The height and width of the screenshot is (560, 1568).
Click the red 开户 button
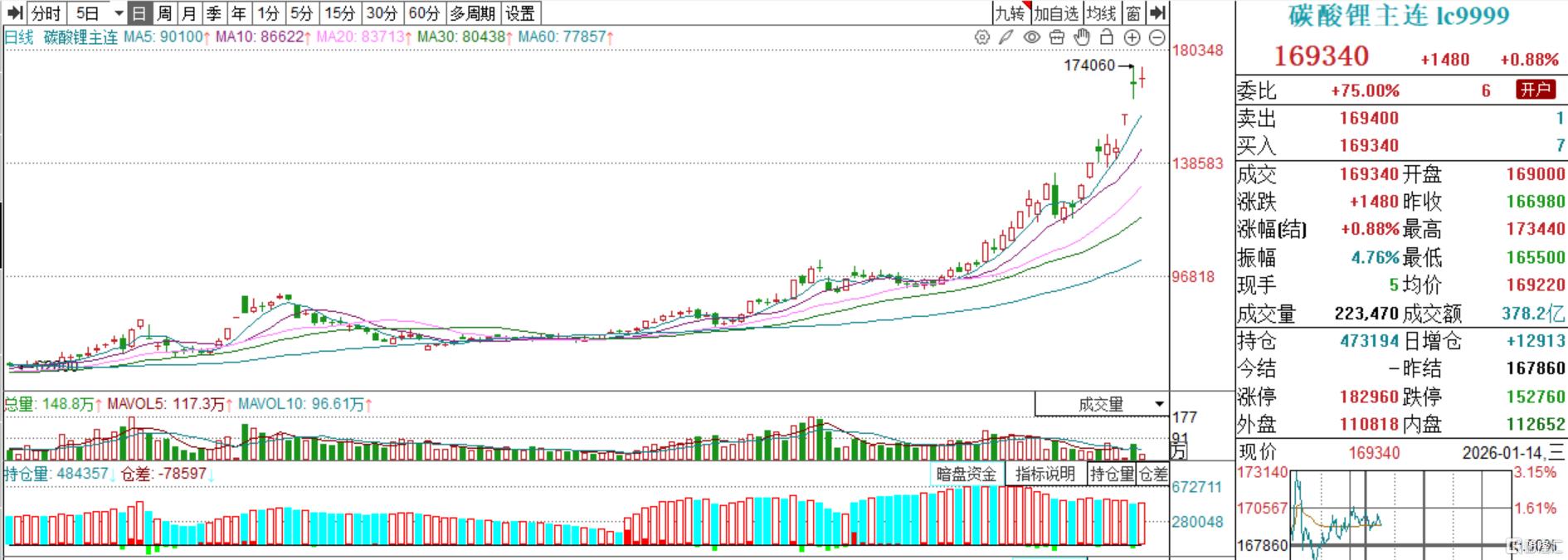1535,90
